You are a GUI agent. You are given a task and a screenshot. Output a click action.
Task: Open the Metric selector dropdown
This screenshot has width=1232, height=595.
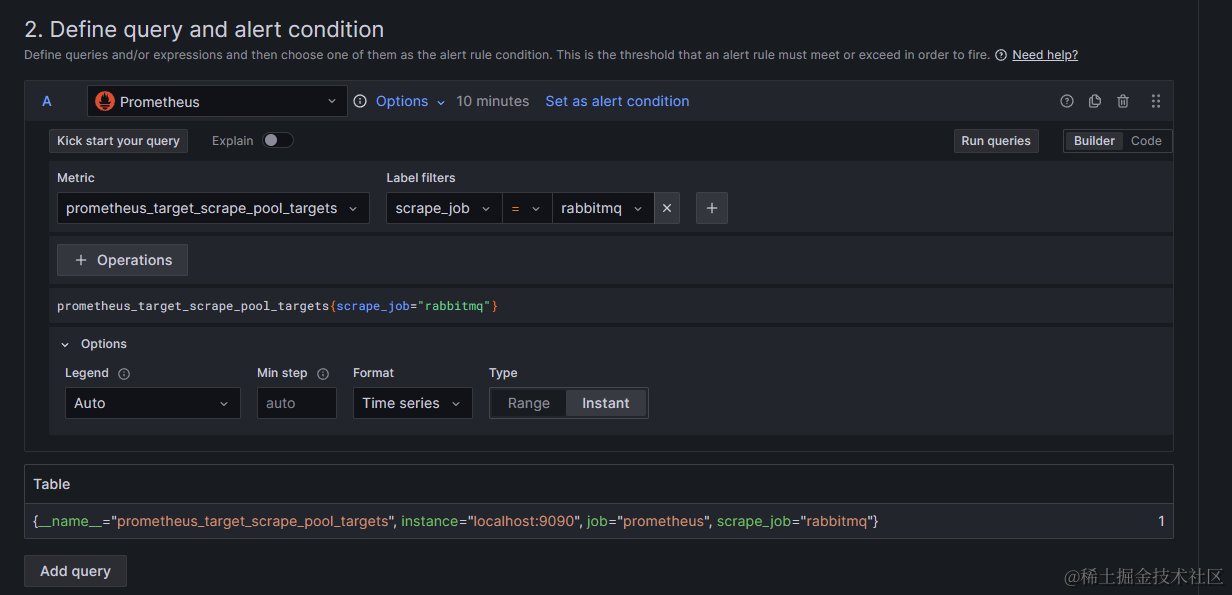[213, 208]
